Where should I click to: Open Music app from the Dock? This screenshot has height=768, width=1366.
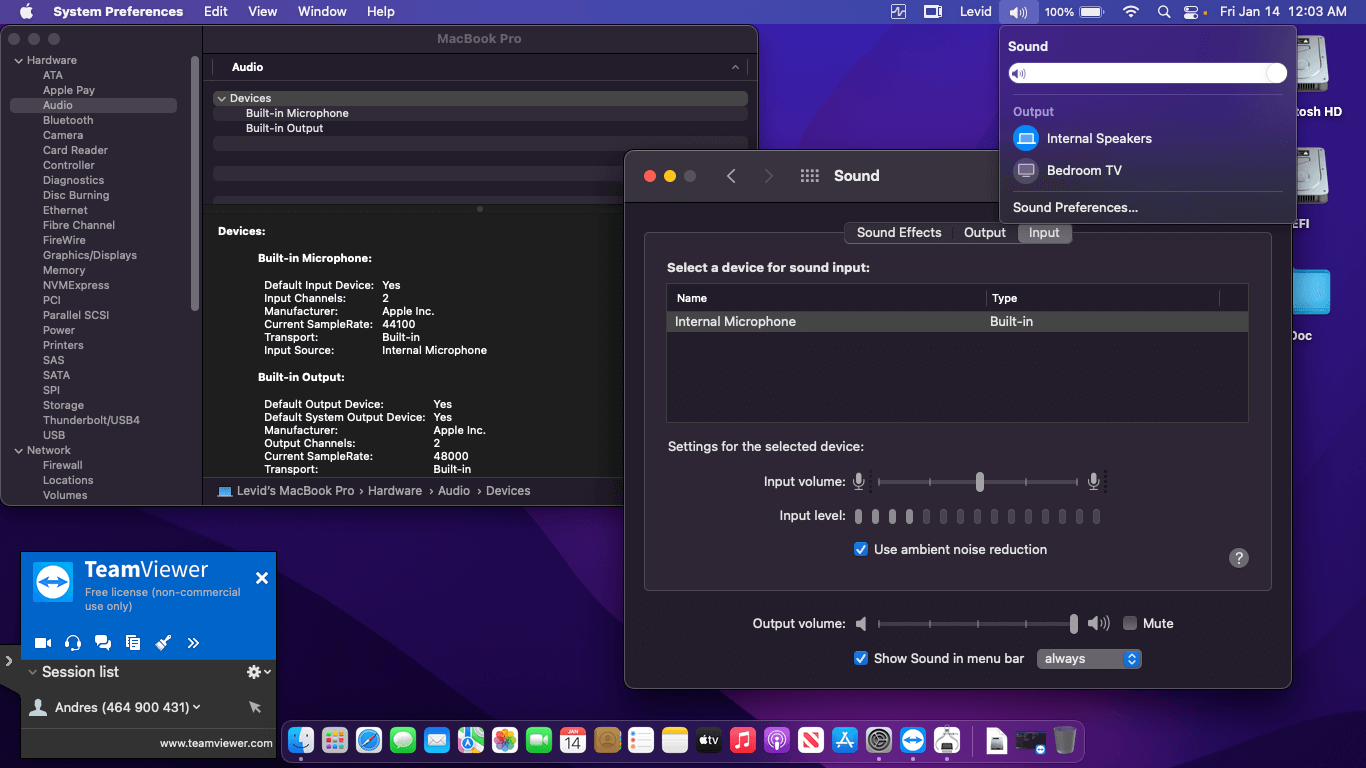coord(742,740)
